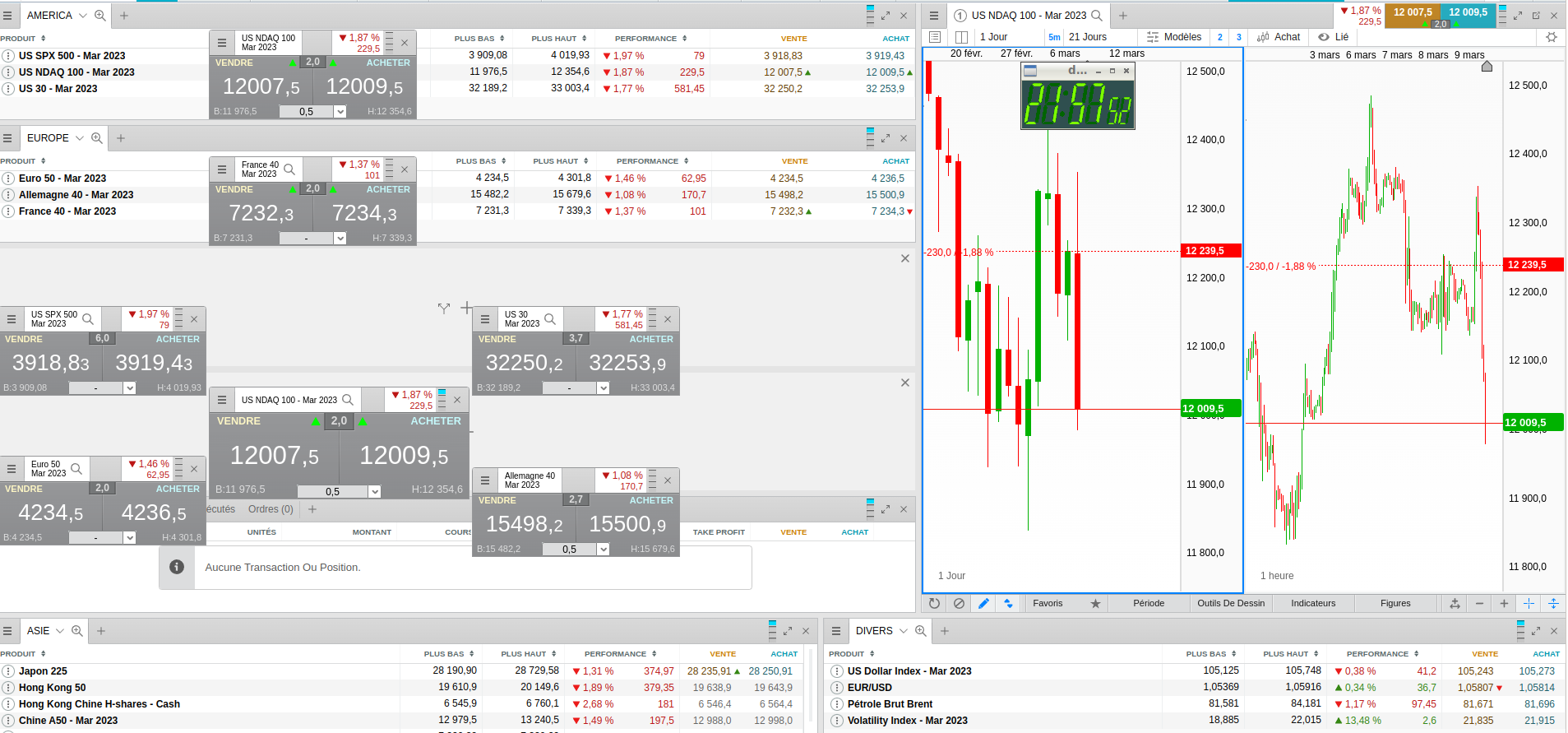Screen dimensions: 1568x733
Task: Open the EUROPE panel hamburger menu
Action: 8,138
